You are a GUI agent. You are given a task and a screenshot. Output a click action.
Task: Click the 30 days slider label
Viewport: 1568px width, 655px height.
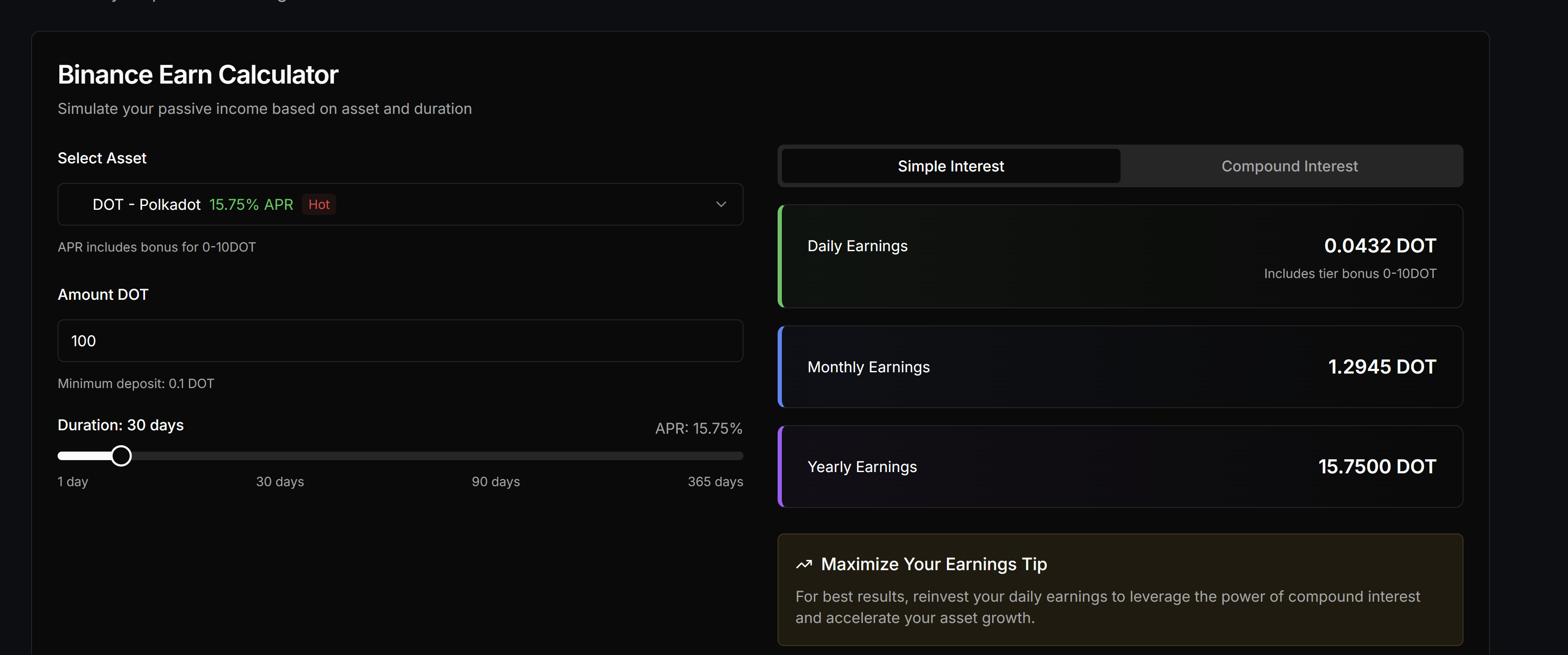(x=280, y=481)
